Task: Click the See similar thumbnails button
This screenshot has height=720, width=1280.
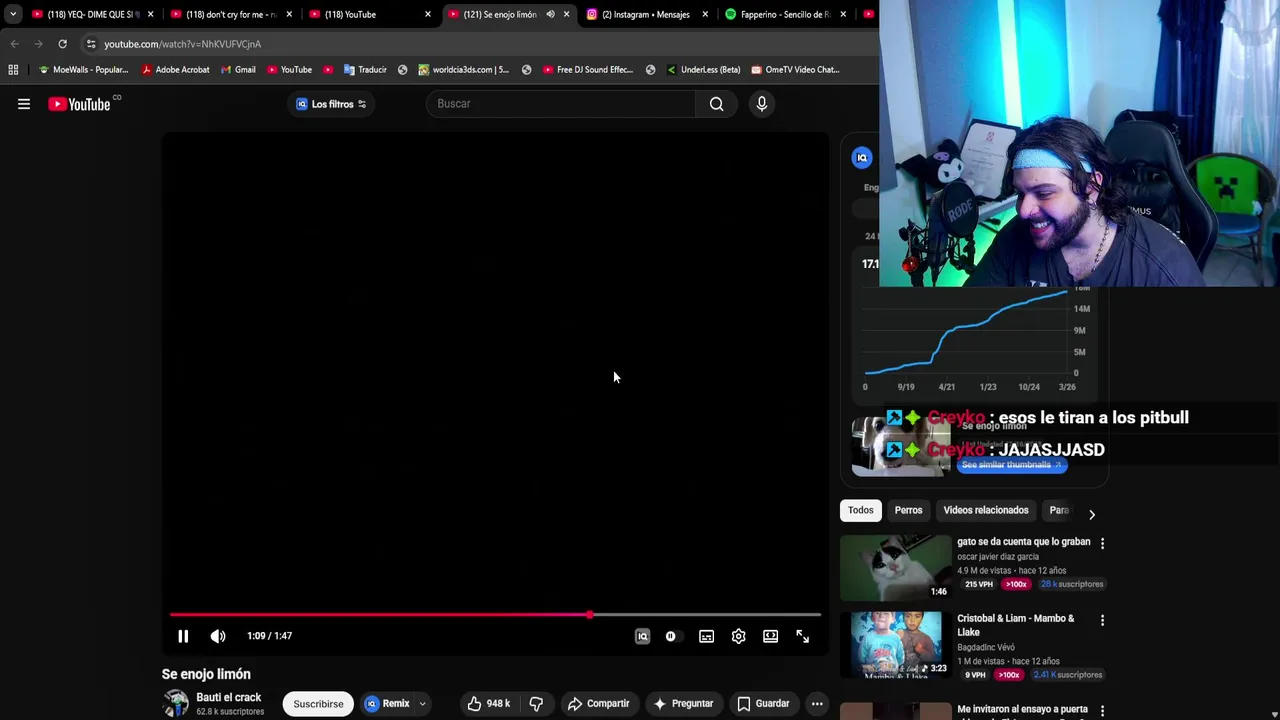Action: 1011,465
